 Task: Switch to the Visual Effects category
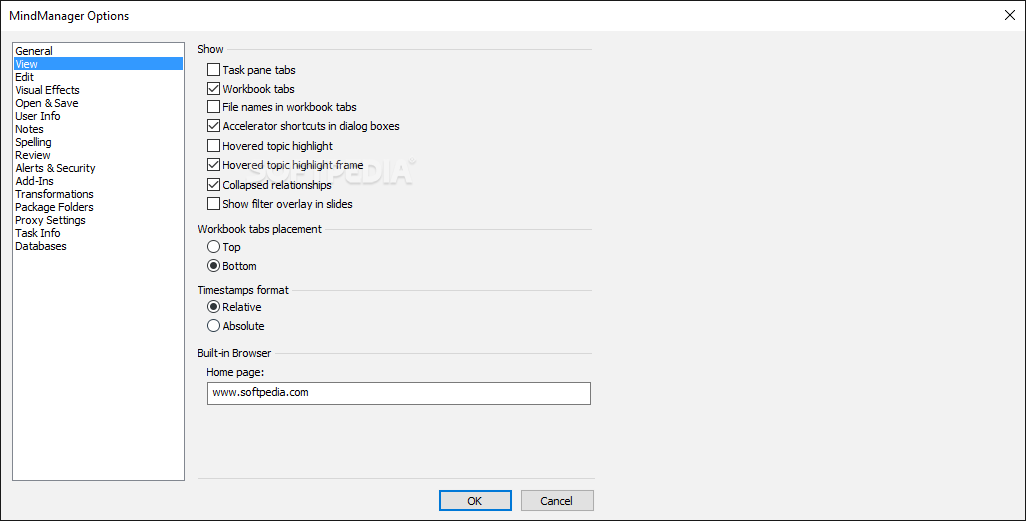[x=47, y=90]
